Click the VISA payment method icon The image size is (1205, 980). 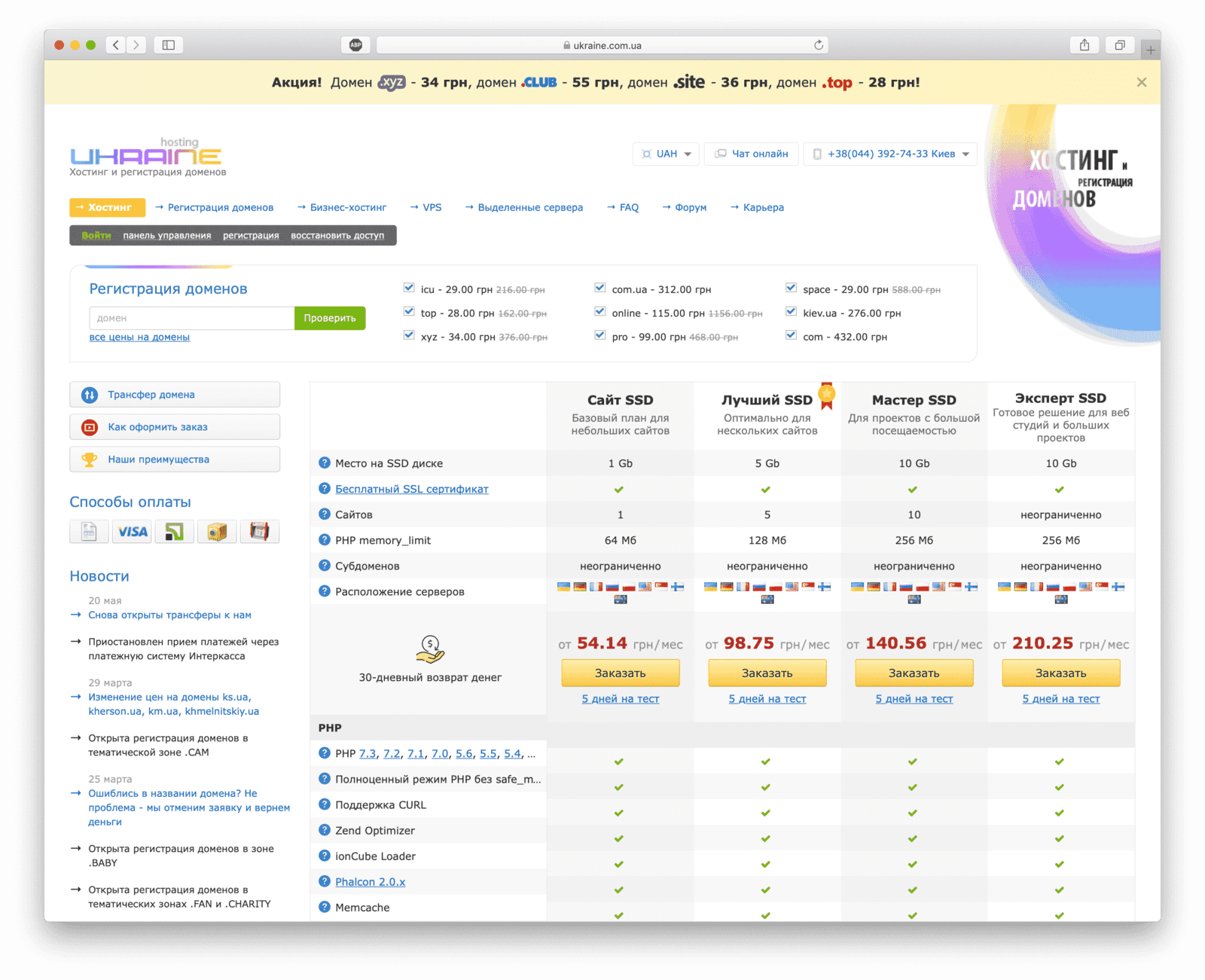point(132,532)
